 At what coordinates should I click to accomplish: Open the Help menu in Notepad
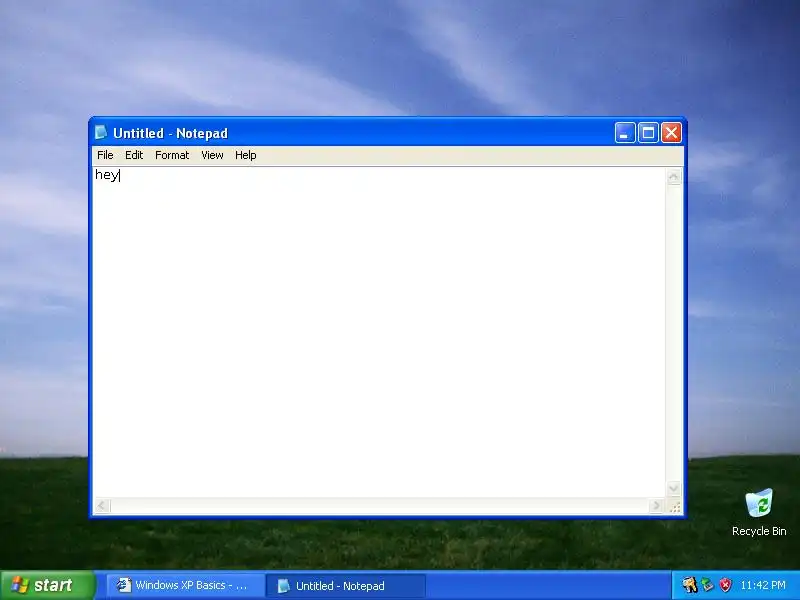point(245,155)
